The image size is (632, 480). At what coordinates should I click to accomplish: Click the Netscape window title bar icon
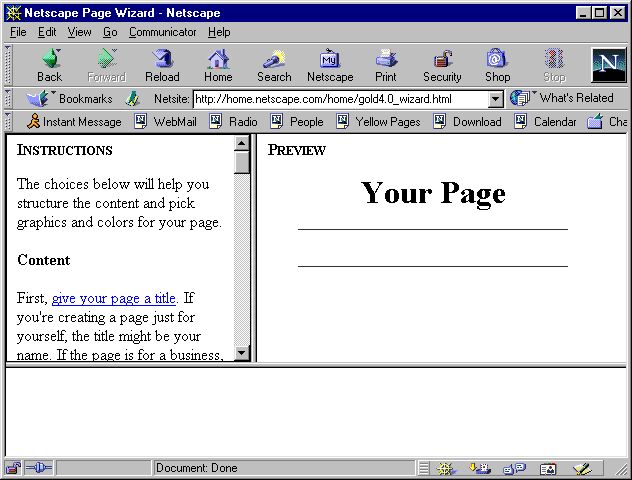pyautogui.click(x=13, y=13)
